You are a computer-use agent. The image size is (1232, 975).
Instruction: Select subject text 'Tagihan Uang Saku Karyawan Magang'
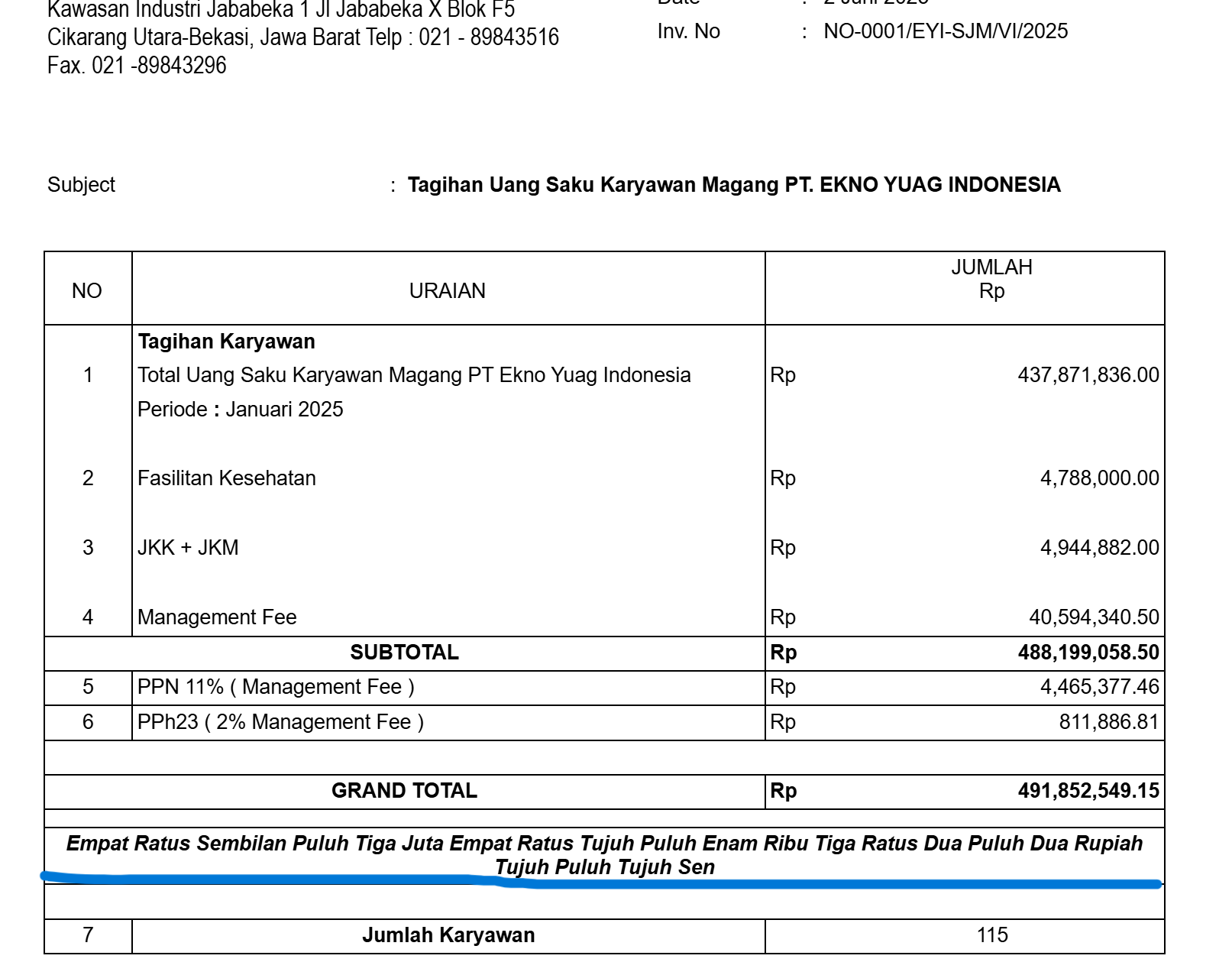[593, 185]
